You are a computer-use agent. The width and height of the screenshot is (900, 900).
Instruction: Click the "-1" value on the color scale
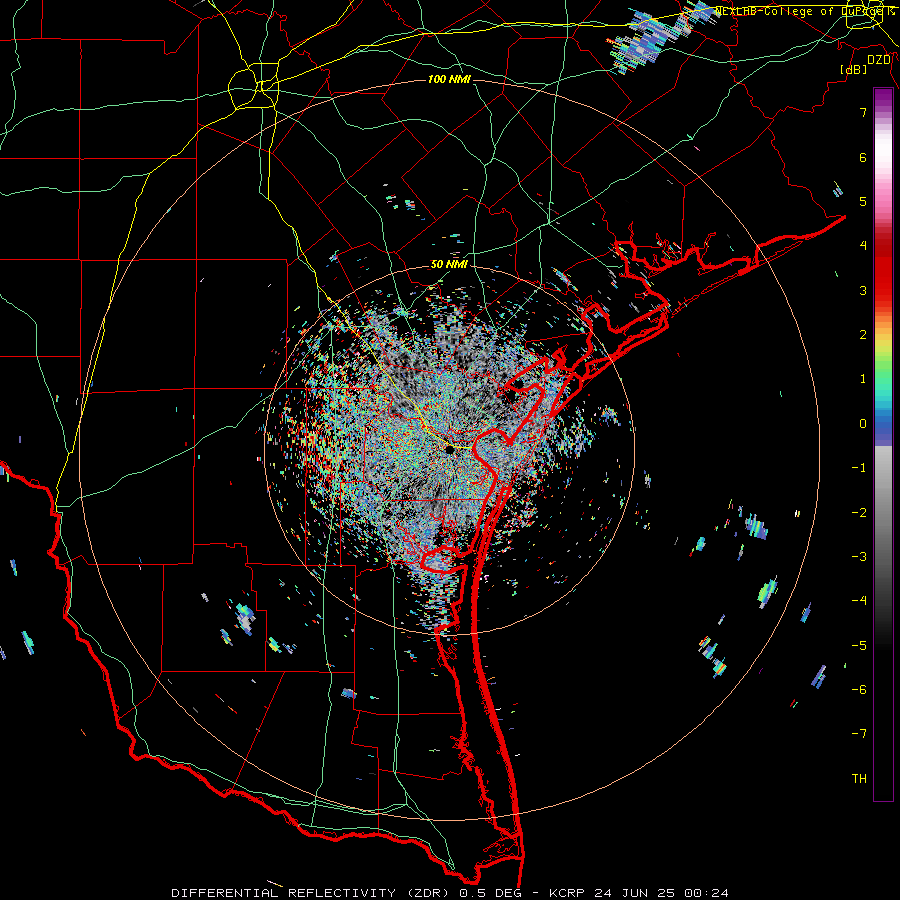tap(859, 468)
